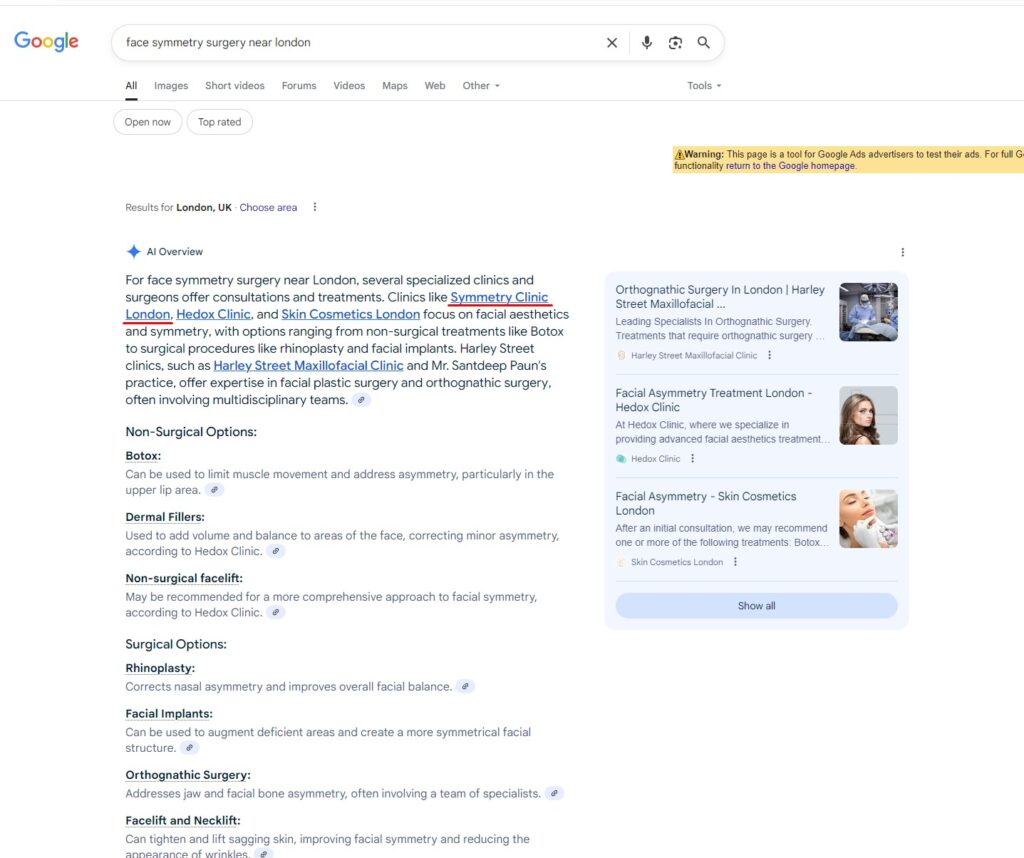Open options for Skin Cosmetics London source
This screenshot has height=858, width=1024.
[x=735, y=562]
